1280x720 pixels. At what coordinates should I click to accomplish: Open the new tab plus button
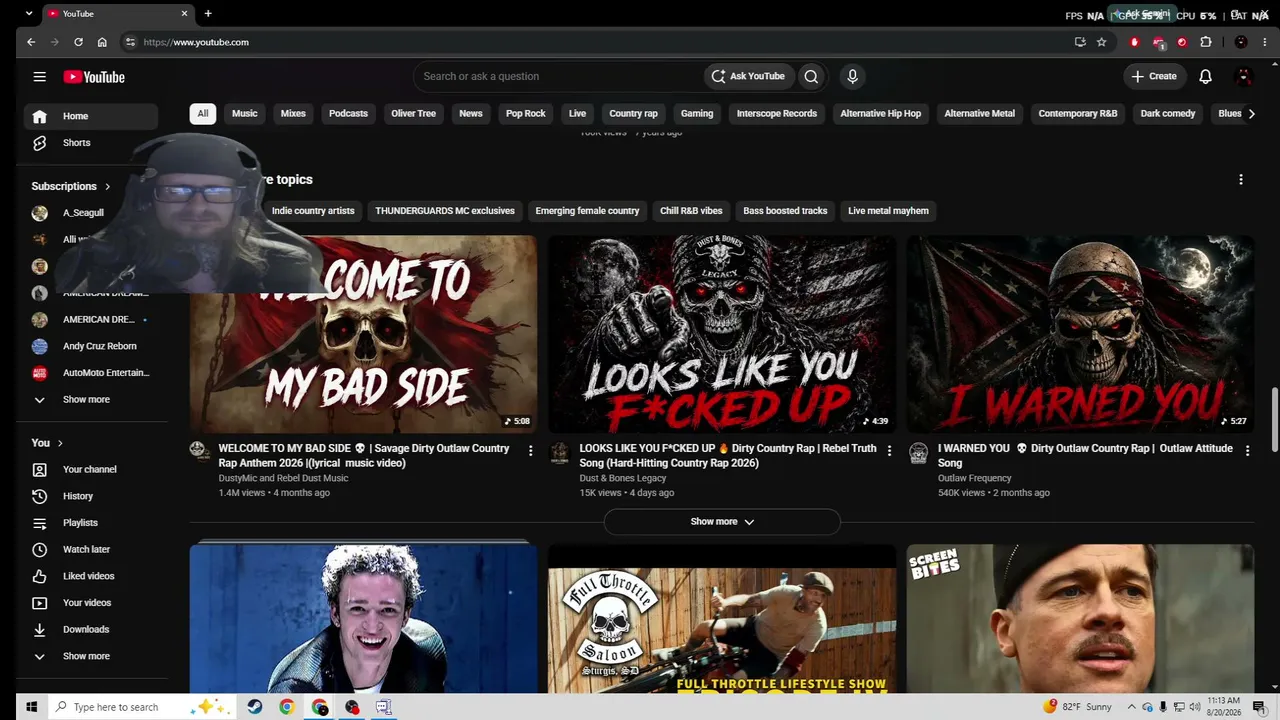[208, 14]
